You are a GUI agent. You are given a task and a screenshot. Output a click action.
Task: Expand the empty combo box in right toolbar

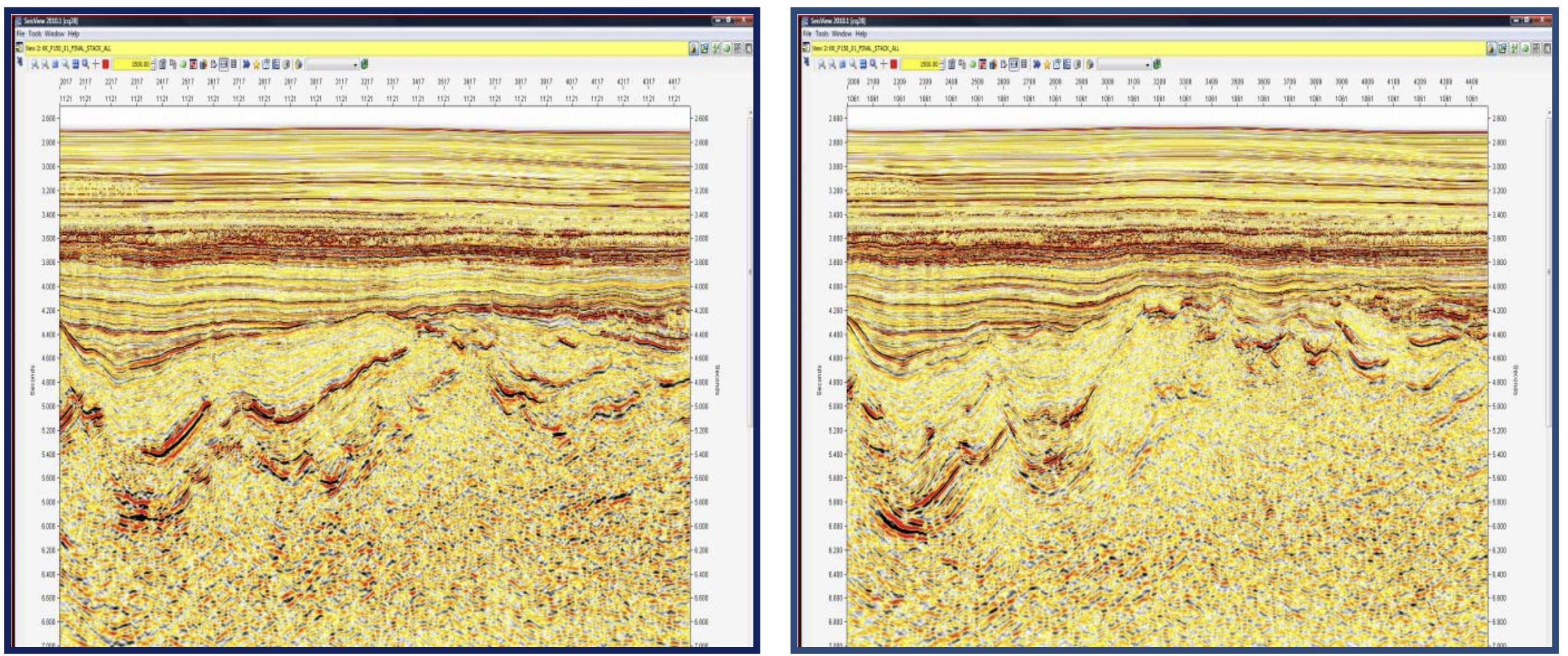pos(1147,65)
